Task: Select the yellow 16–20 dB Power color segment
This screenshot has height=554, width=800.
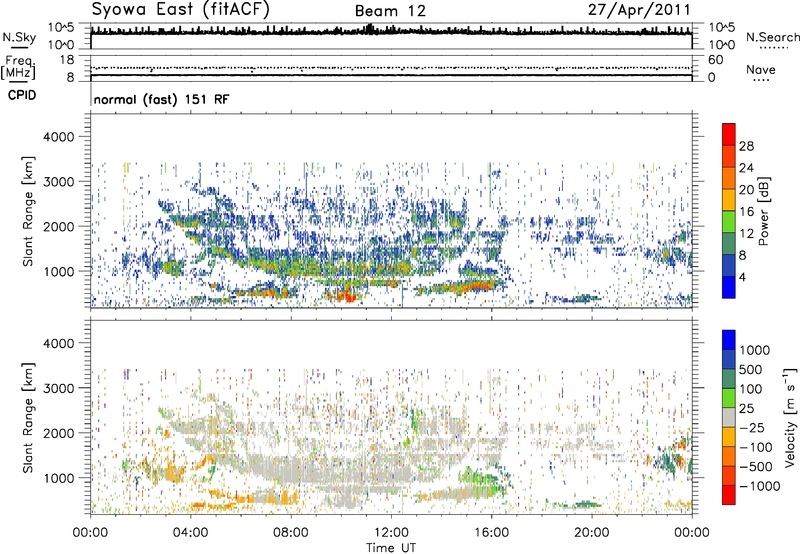Action: click(x=729, y=199)
